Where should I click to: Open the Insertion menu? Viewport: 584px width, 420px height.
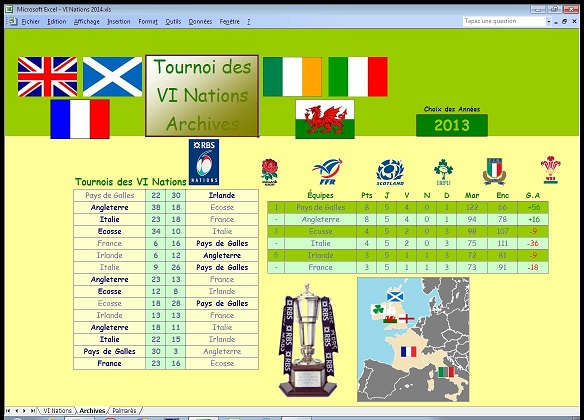[x=119, y=22]
